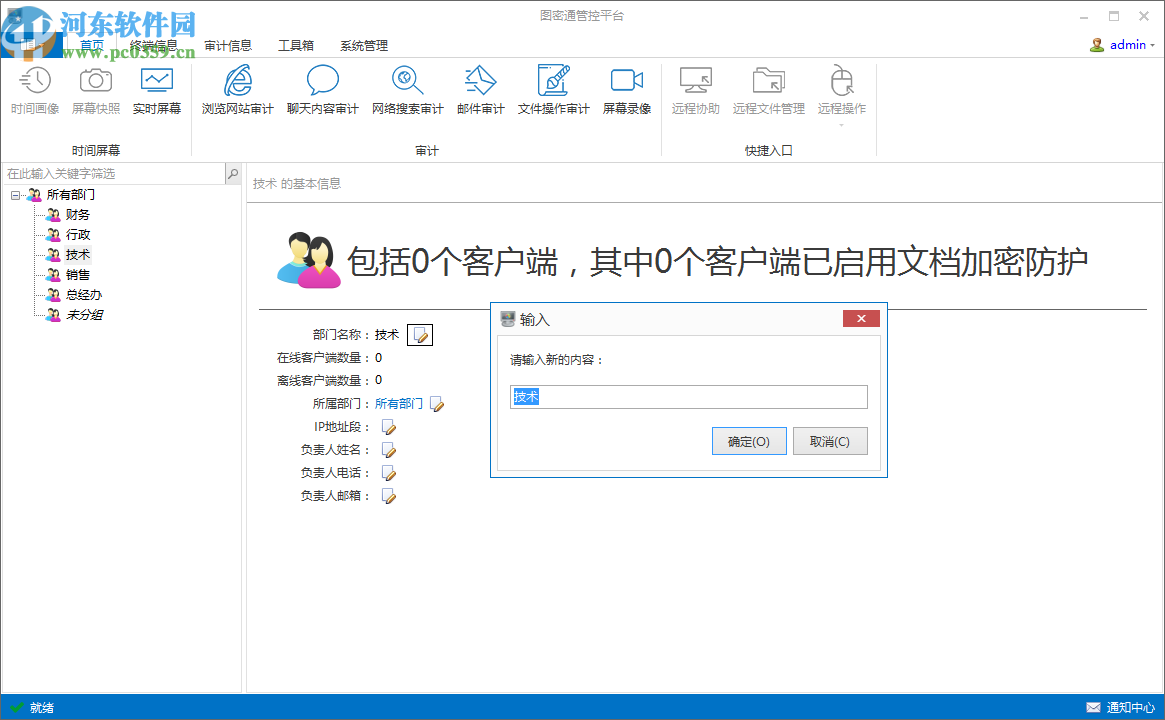1165x720 pixels.
Task: Open 文件操作审计 file operation audit
Action: (x=553, y=90)
